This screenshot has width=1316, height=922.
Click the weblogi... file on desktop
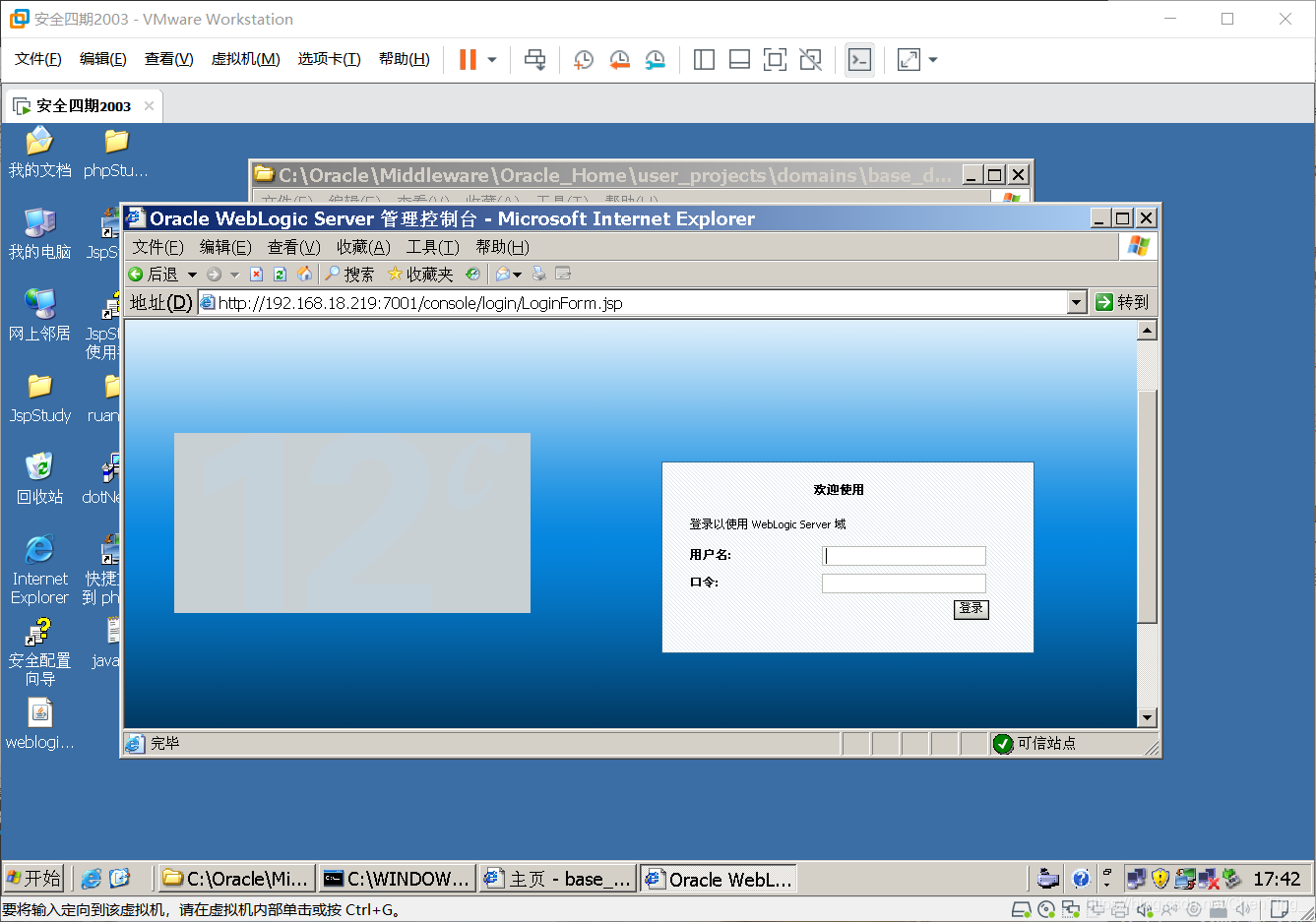coord(39,725)
